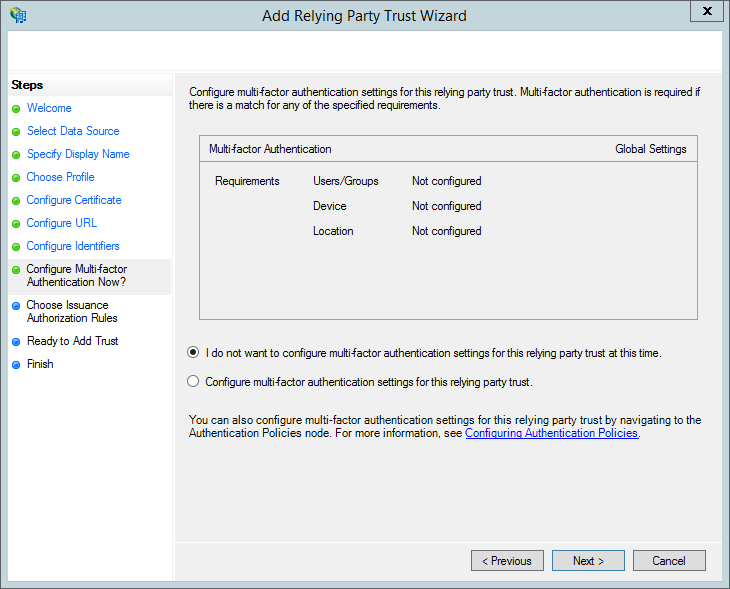The image size is (730, 589).
Task: Click 'Not configured' value for Device
Action: 446,206
